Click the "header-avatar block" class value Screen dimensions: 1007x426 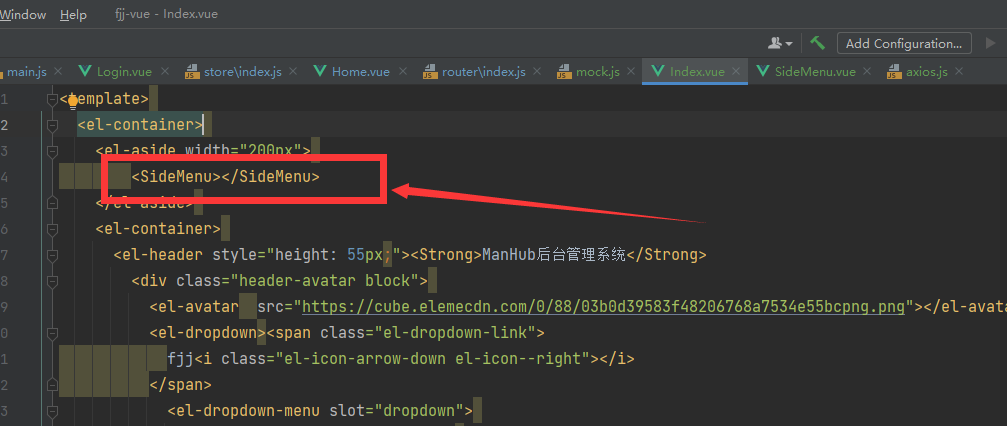[x=324, y=281]
